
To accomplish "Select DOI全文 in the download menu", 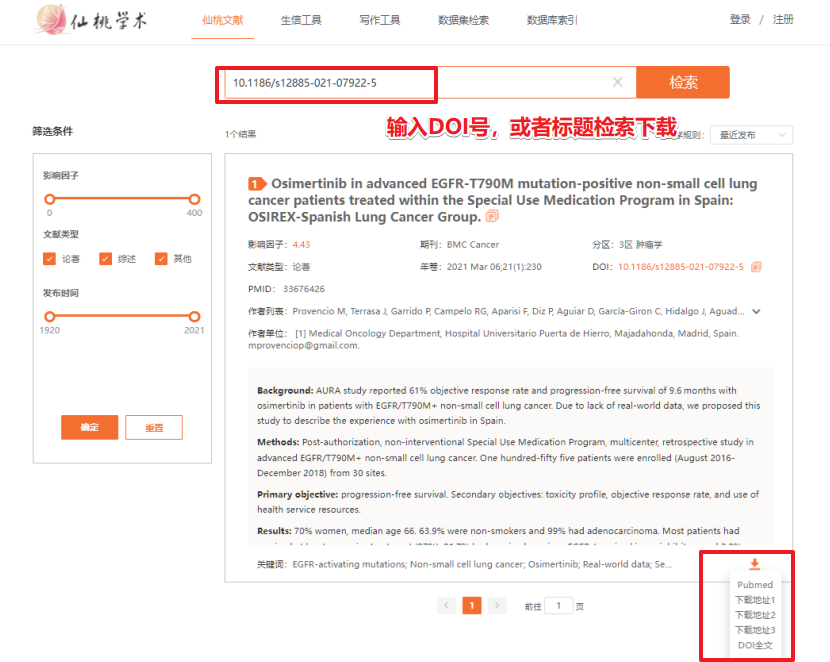I will point(755,645).
